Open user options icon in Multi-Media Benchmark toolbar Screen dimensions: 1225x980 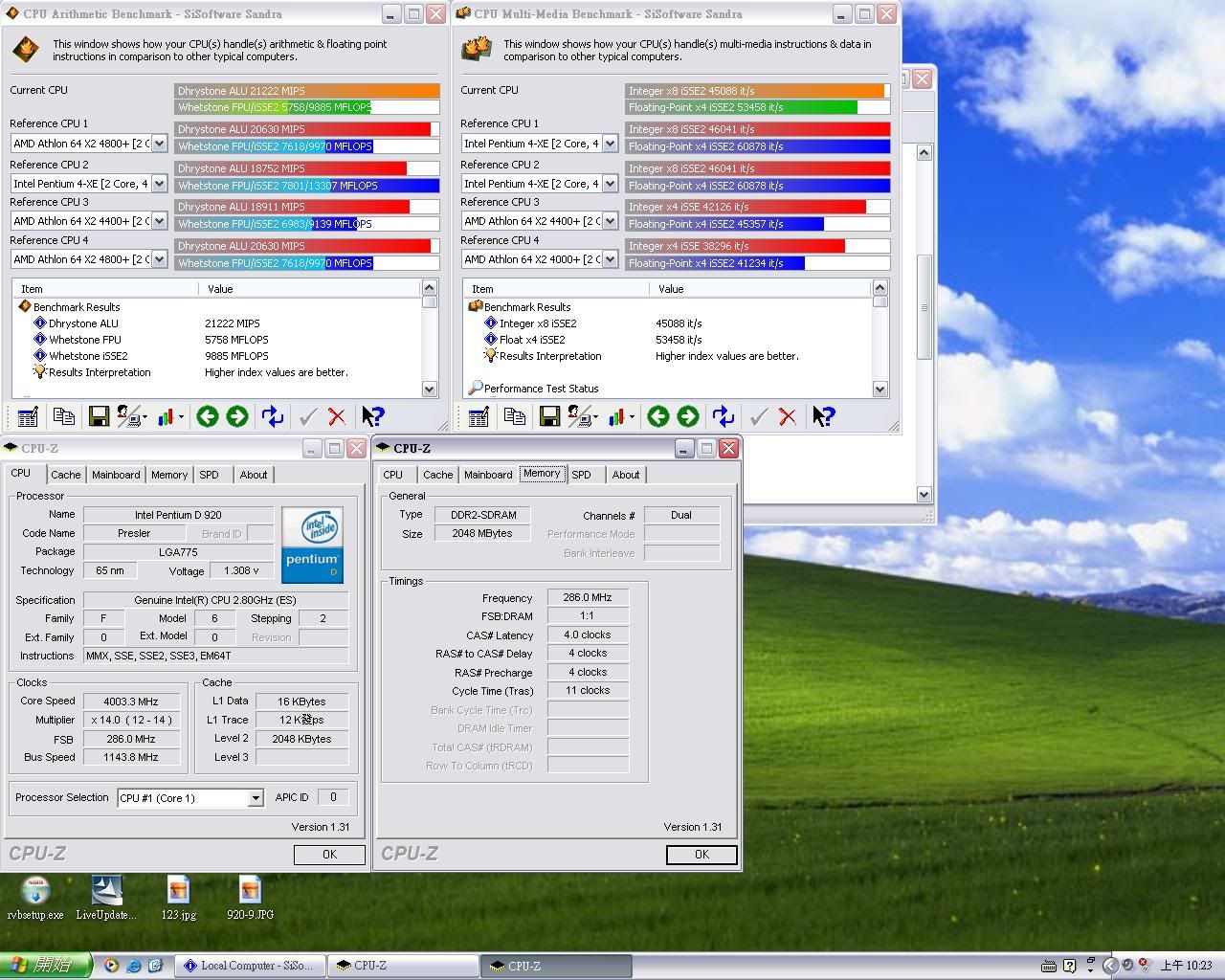click(582, 416)
